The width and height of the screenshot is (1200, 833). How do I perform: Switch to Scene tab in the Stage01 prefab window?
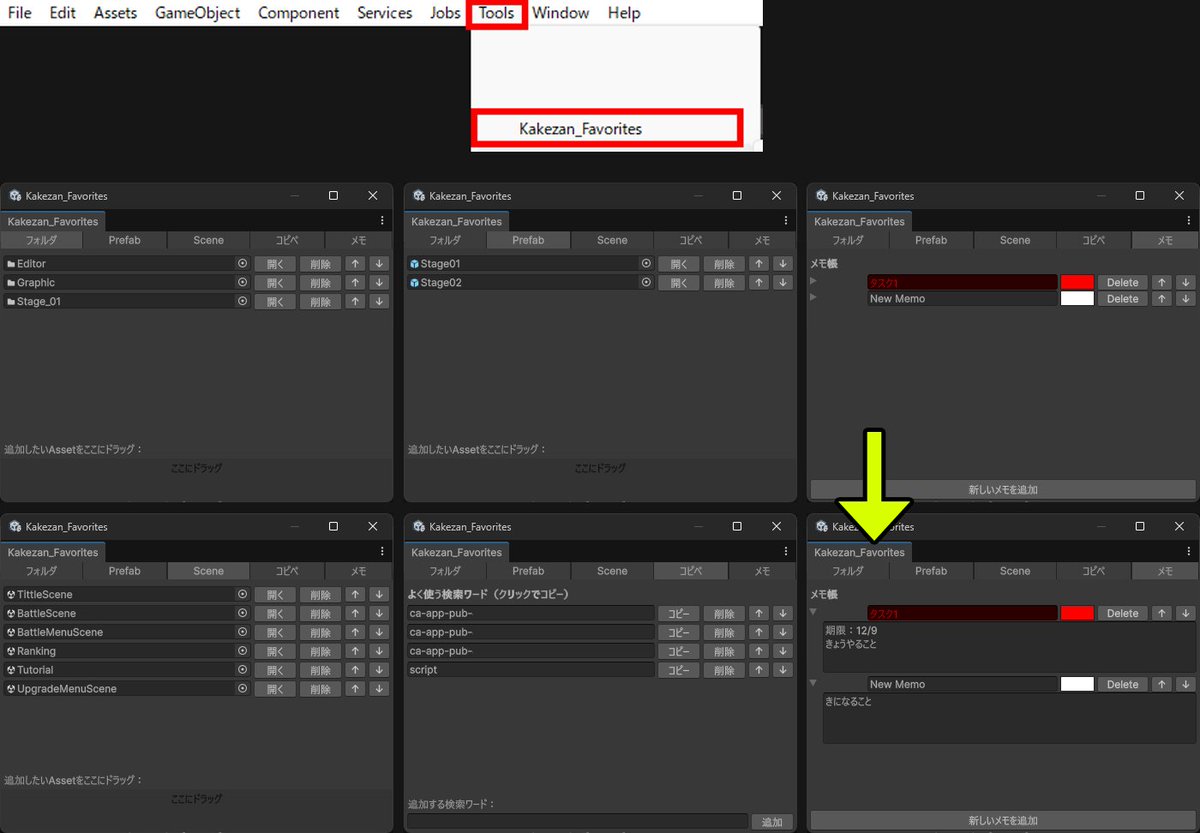(x=612, y=240)
